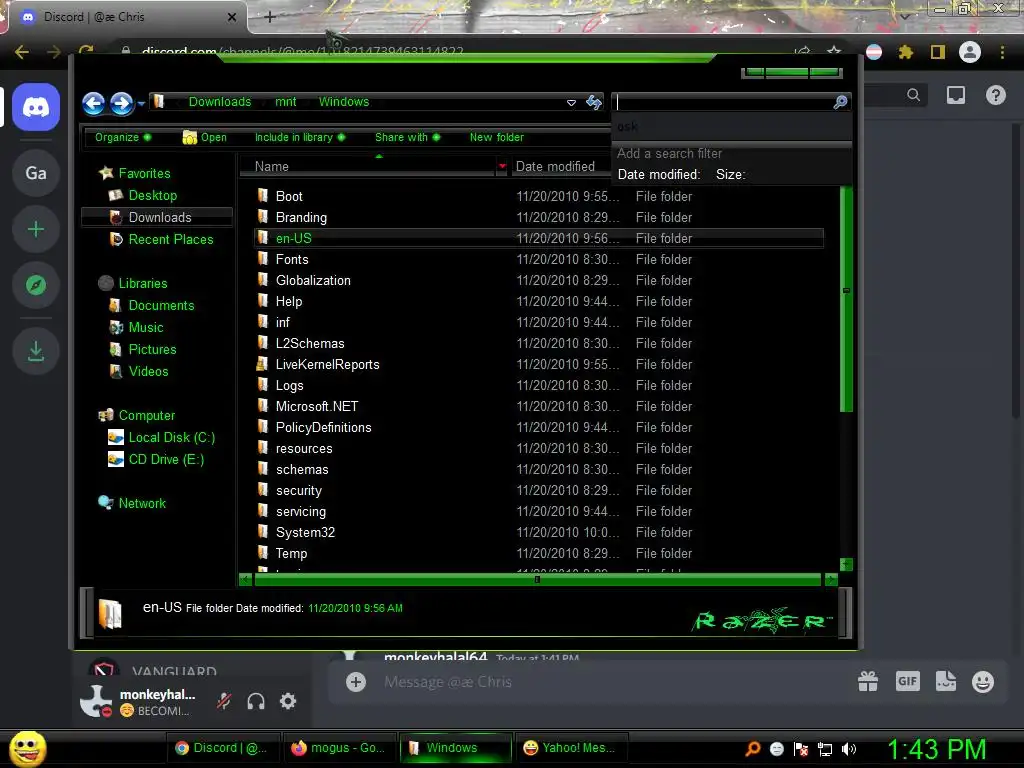The width and height of the screenshot is (1024, 768).
Task: Open Discord User Settings gear
Action: tap(288, 701)
